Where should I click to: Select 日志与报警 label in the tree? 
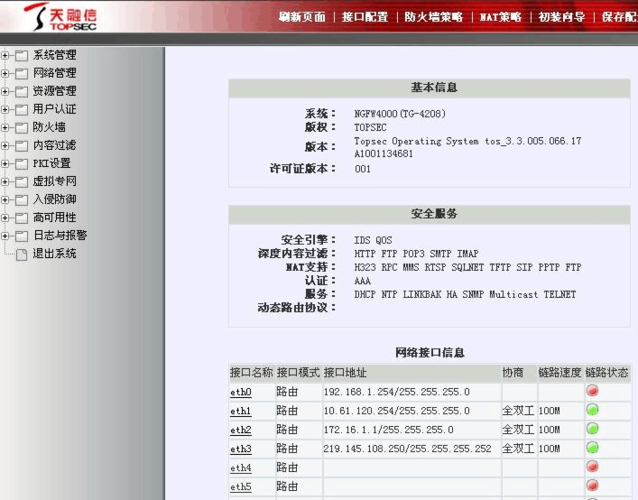[x=60, y=236]
